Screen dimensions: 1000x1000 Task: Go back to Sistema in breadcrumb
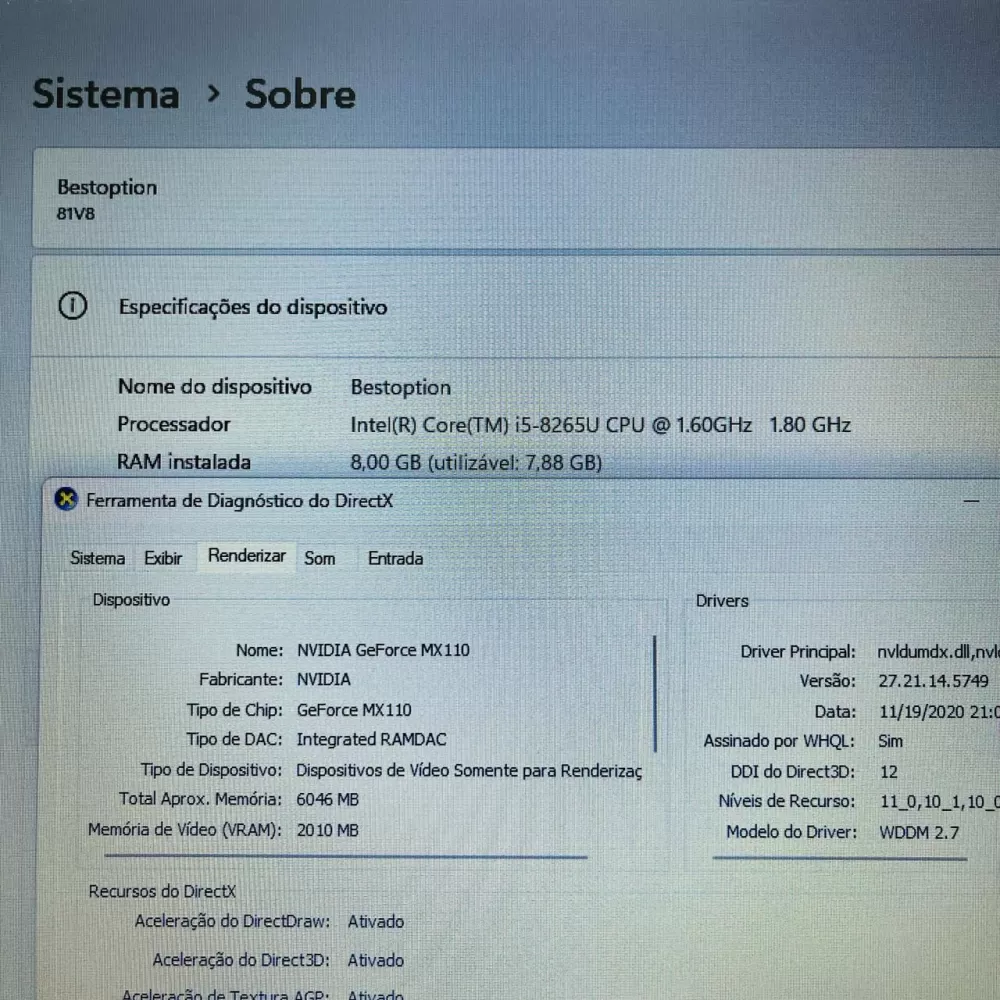(106, 94)
